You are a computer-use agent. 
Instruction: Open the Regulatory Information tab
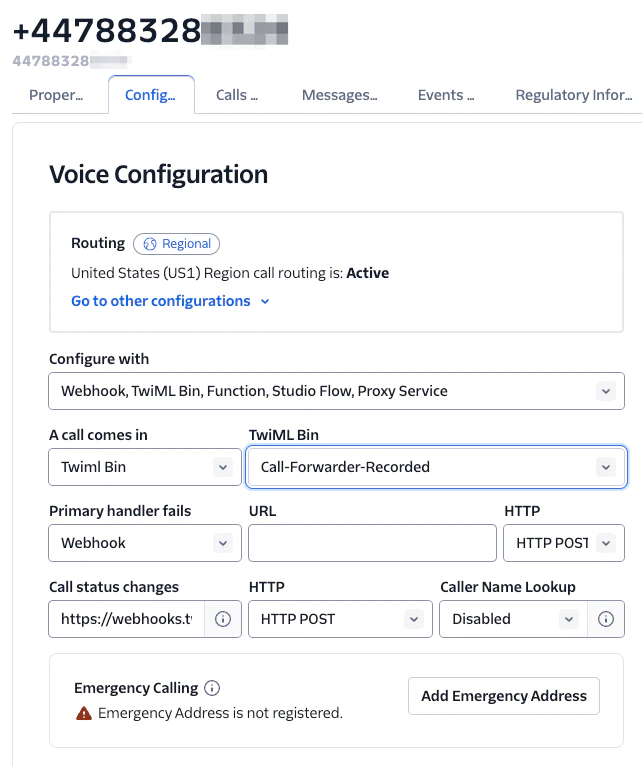click(x=574, y=95)
